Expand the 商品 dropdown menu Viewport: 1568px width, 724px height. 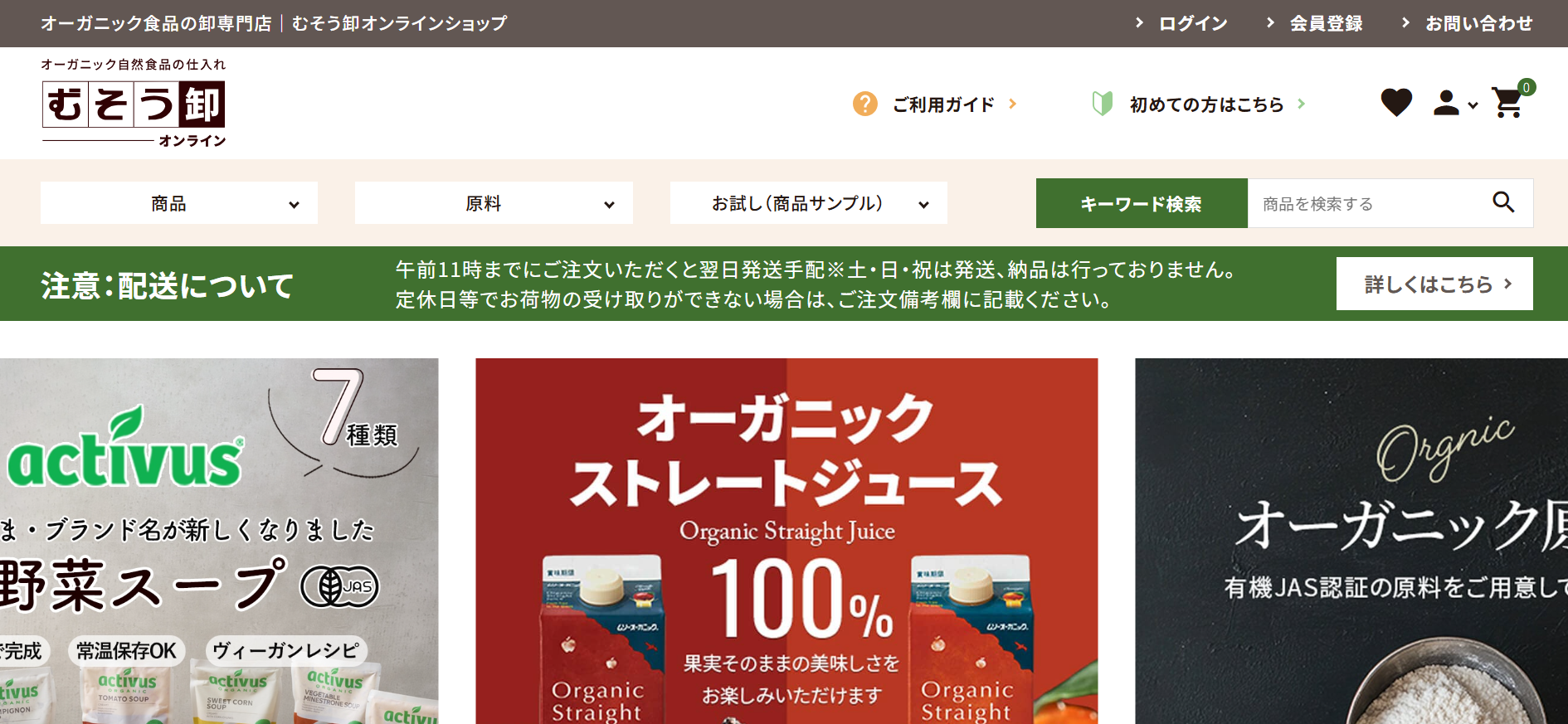(x=179, y=203)
